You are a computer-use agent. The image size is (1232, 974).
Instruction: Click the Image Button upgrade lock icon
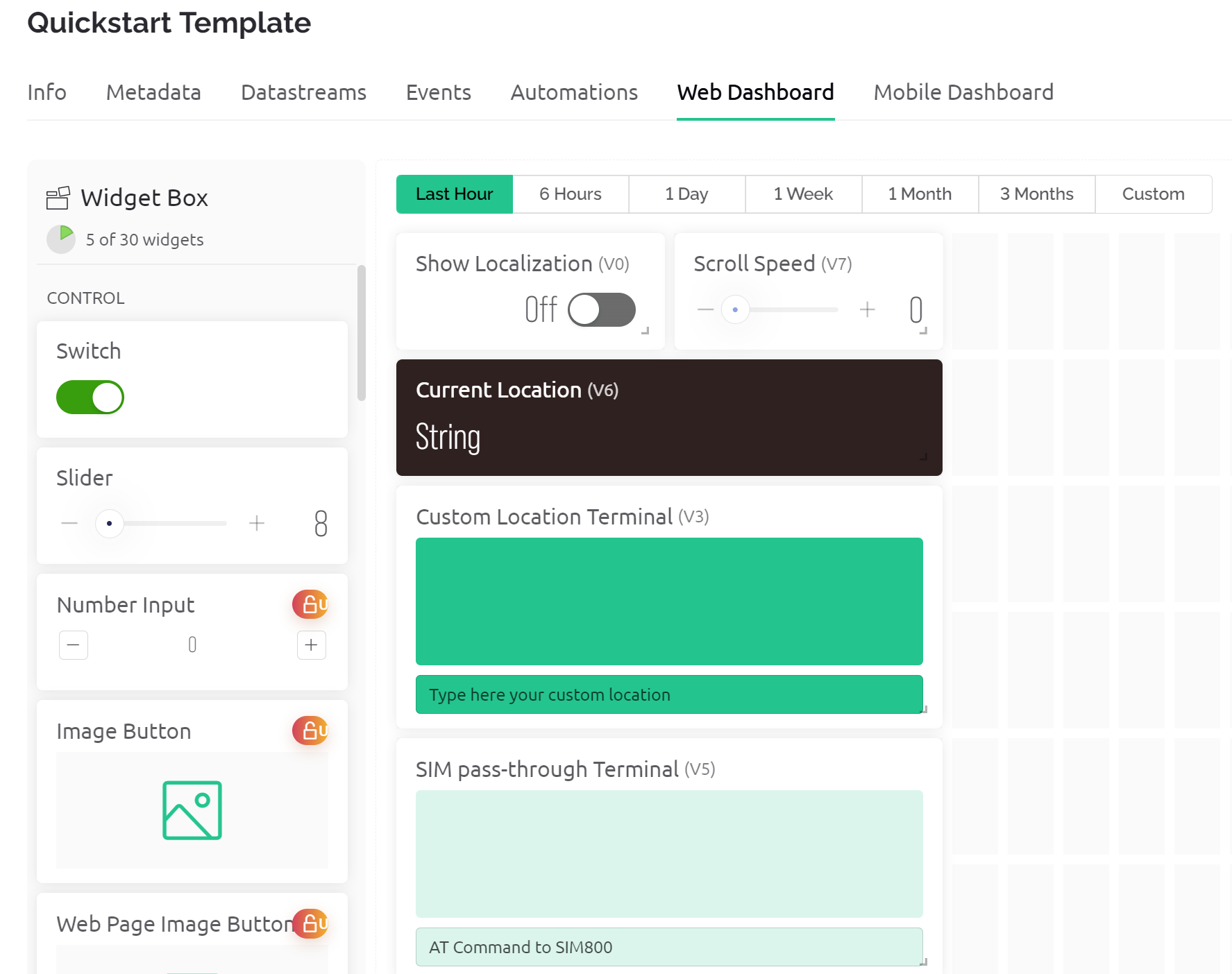click(x=310, y=730)
